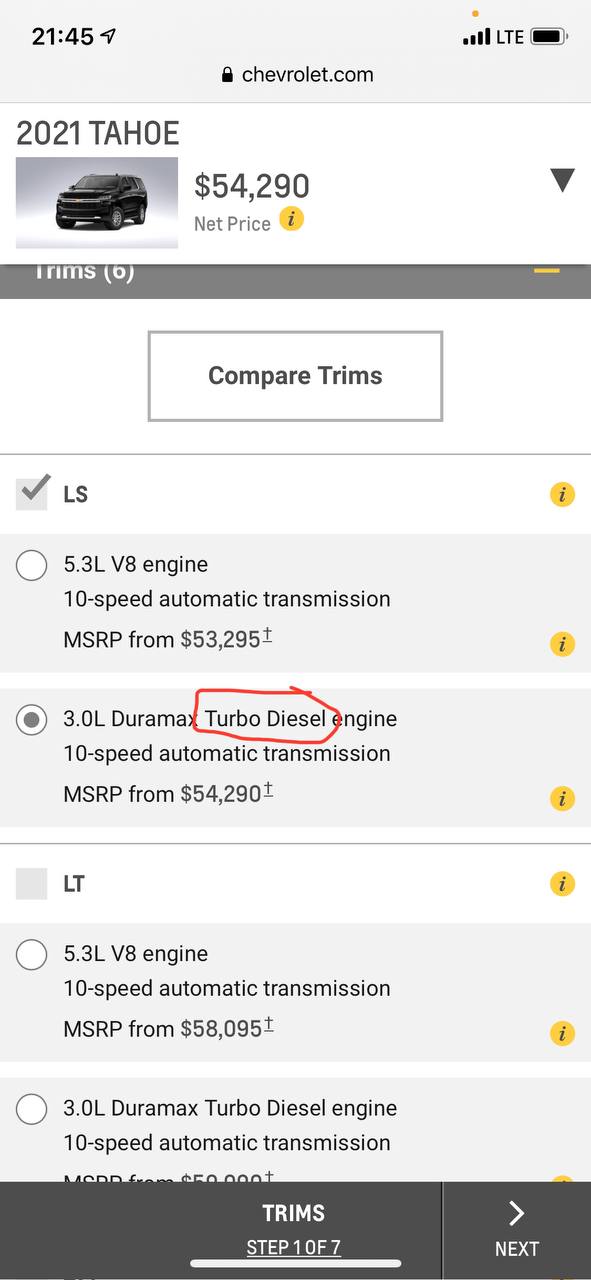Go to NEXT step

click(516, 1230)
